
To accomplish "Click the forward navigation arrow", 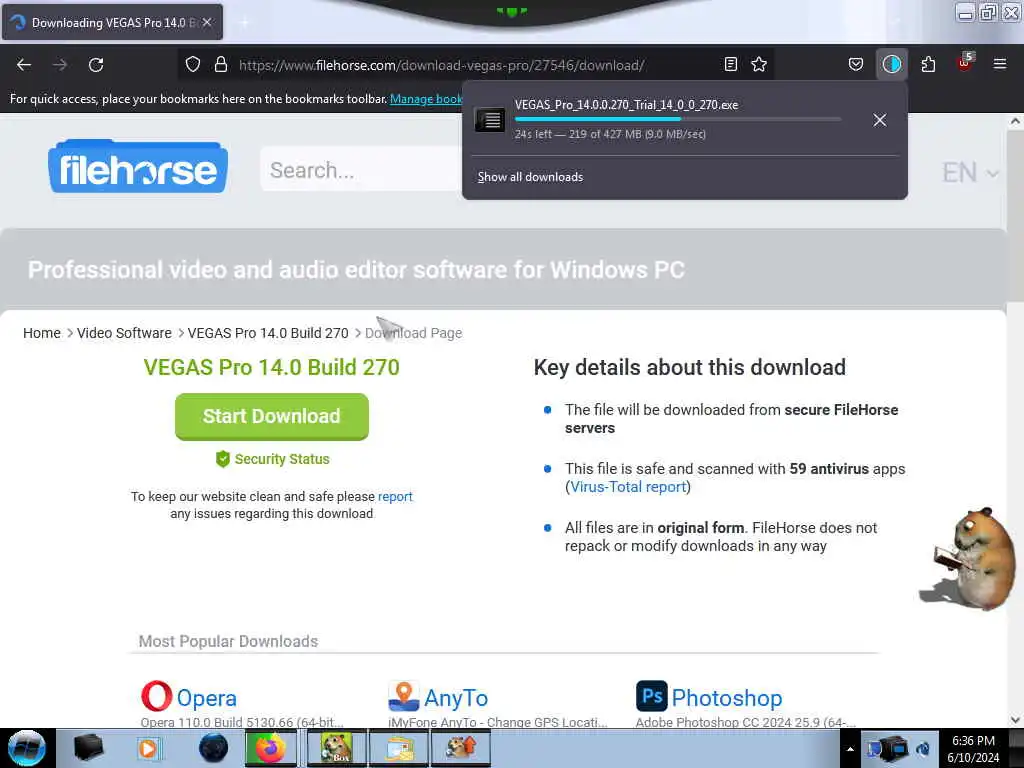I will 60,65.
